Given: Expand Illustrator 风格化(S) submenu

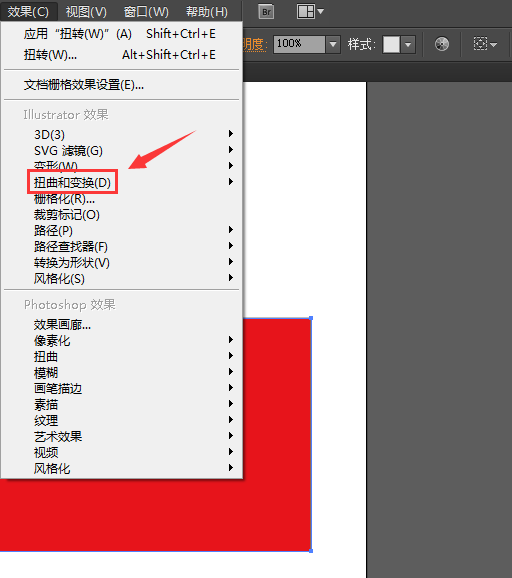Looking at the screenshot, I should (x=122, y=278).
